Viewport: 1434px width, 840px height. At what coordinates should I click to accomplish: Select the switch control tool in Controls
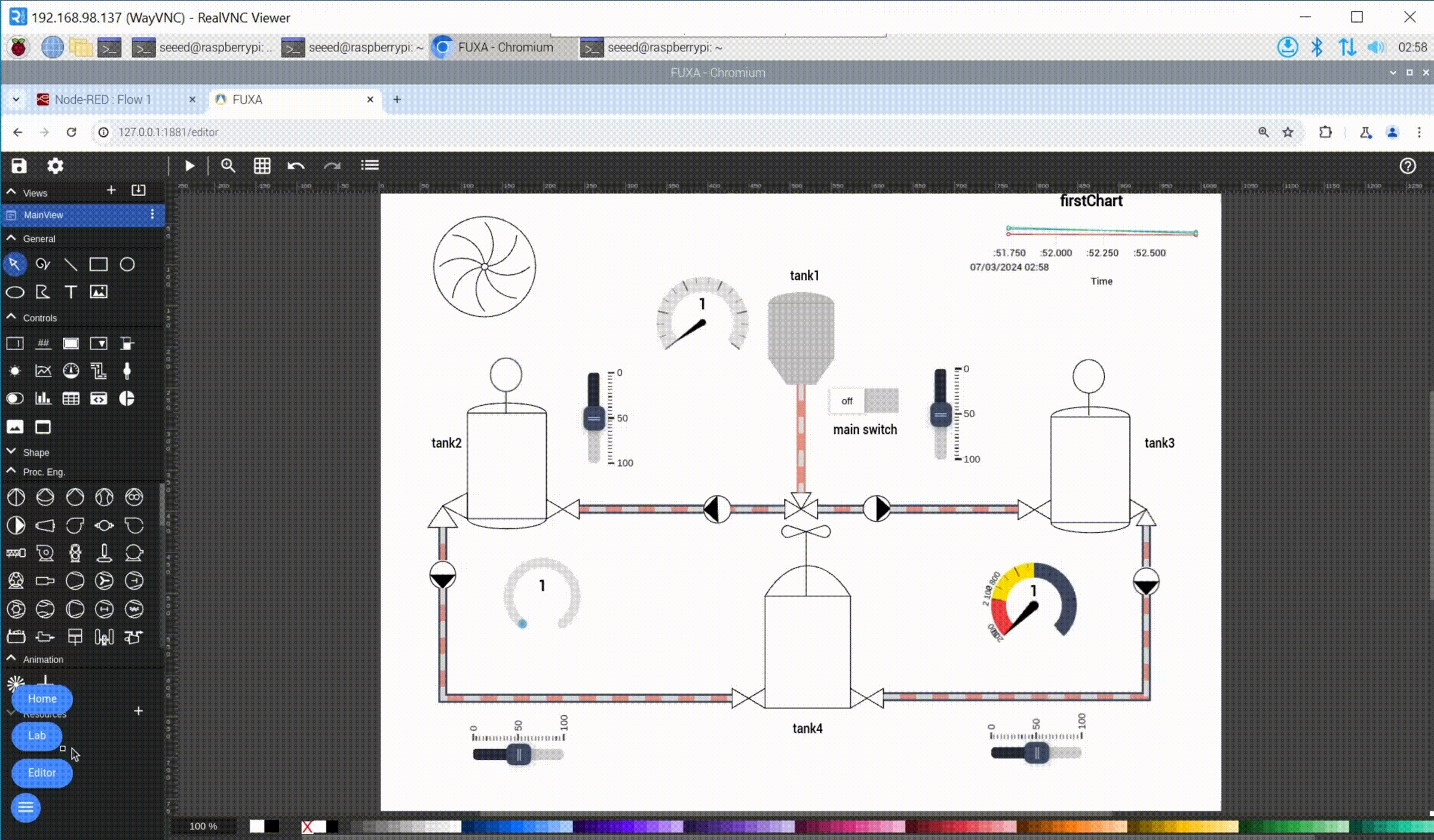[x=15, y=398]
